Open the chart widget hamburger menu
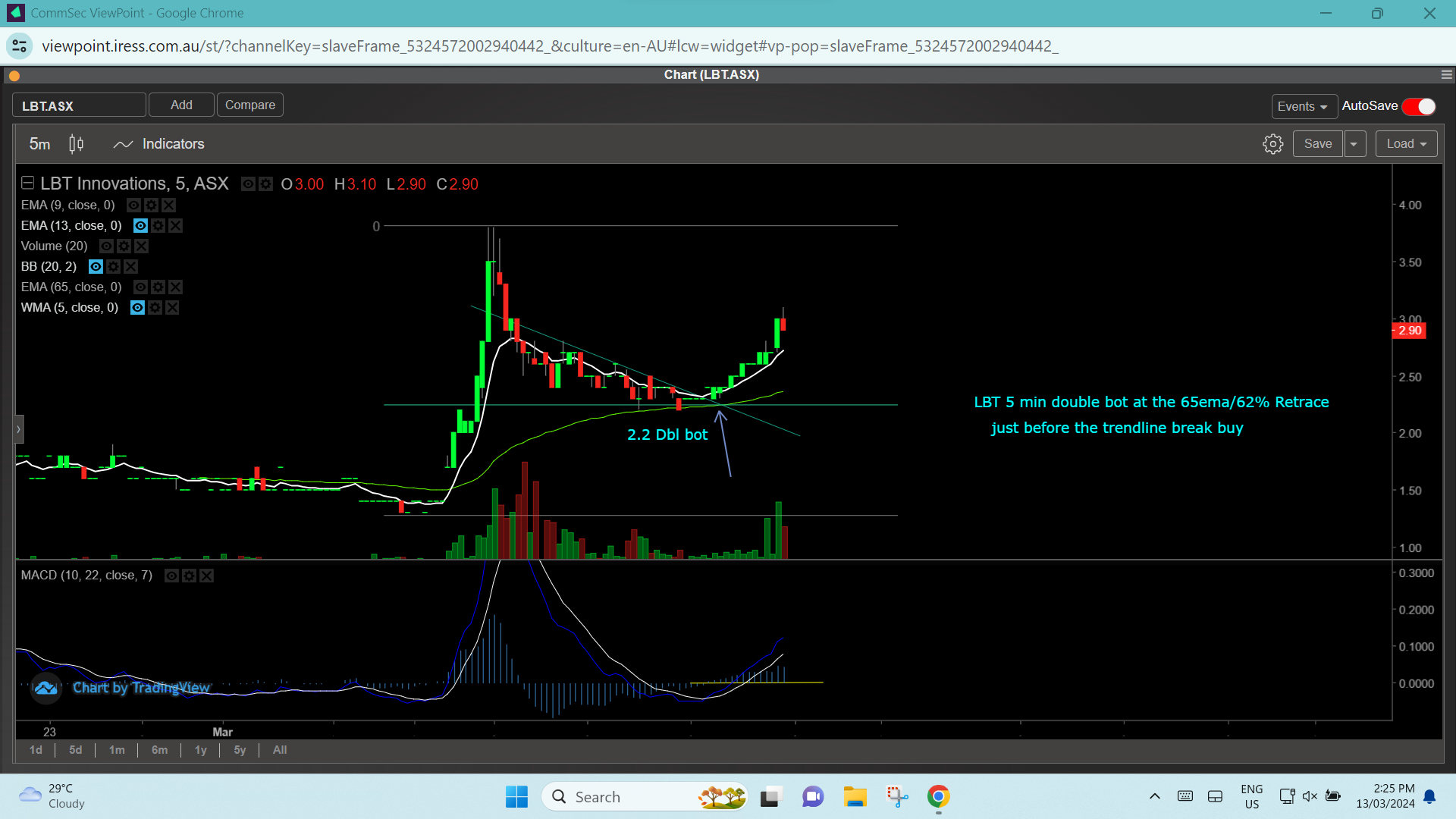1456x819 pixels. click(x=1446, y=74)
